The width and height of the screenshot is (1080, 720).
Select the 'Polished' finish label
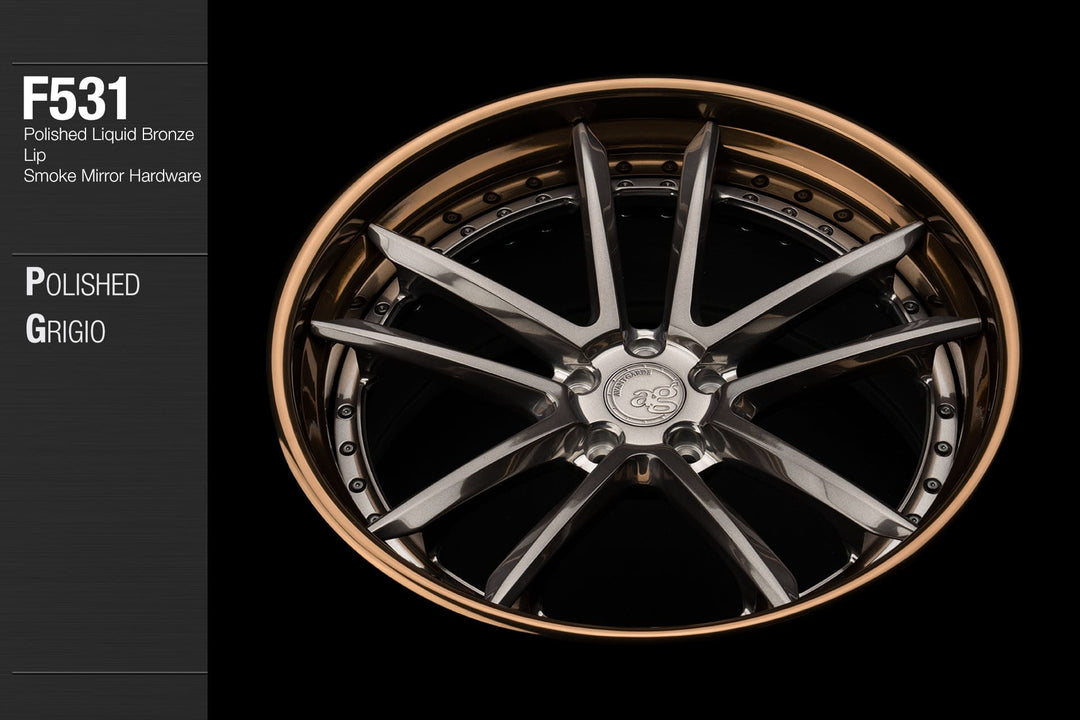(x=82, y=284)
